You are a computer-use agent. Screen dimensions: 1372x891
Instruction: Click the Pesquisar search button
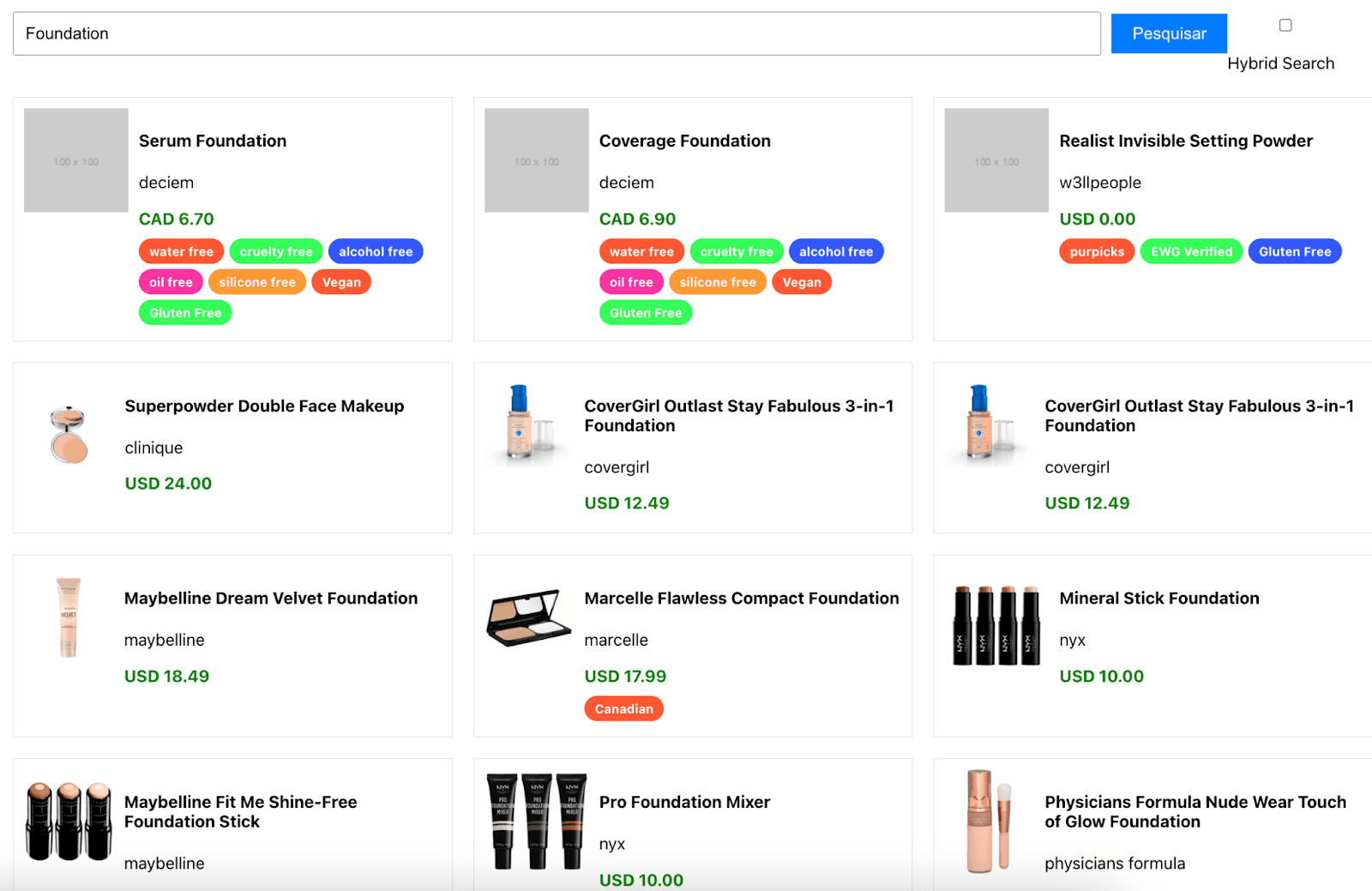coord(1168,33)
